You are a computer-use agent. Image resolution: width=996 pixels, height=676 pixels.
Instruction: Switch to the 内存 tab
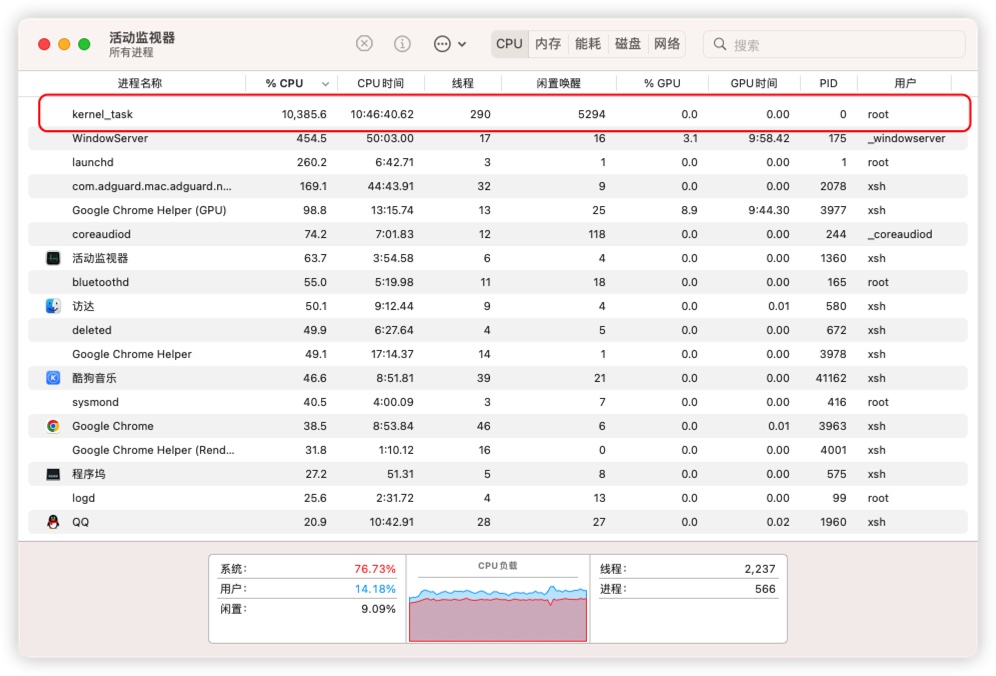pos(548,44)
